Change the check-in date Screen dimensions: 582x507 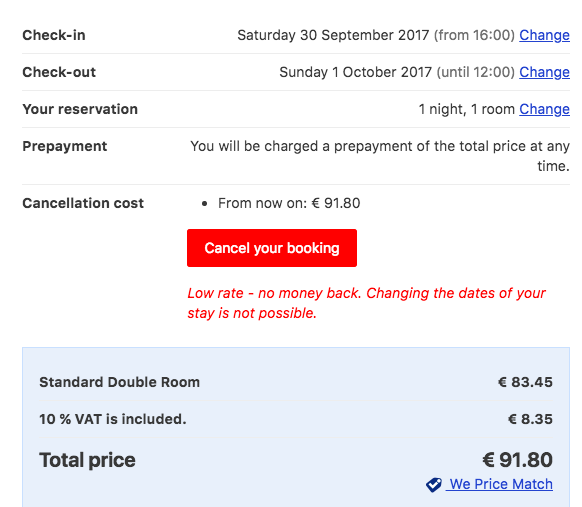point(544,35)
